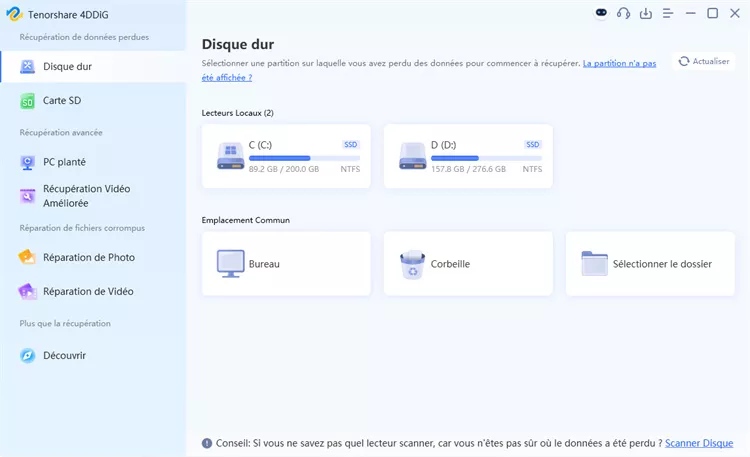The height and width of the screenshot is (457, 750).
Task: Click the PC planté monitor icon
Action: coord(27,163)
